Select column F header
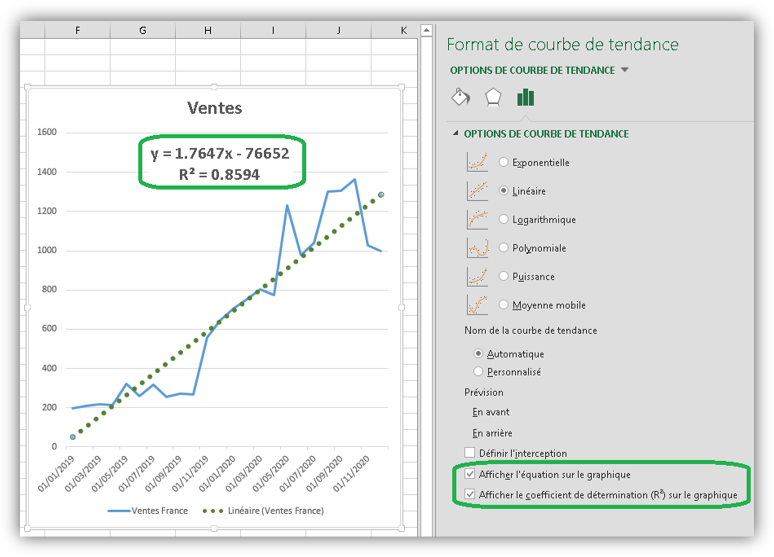Image resolution: width=774 pixels, height=557 pixels. 77,31
